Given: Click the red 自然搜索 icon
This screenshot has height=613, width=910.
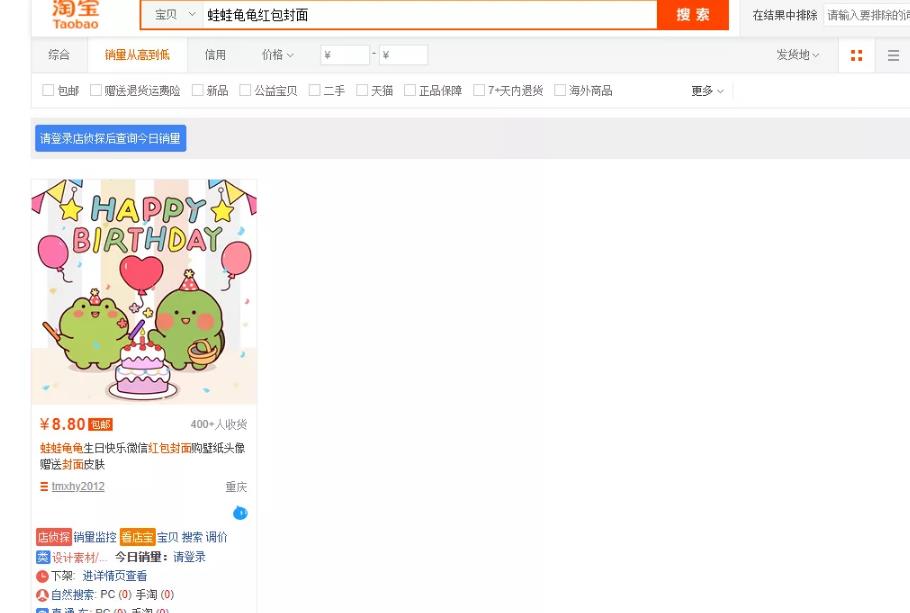Looking at the screenshot, I should 42,595.
